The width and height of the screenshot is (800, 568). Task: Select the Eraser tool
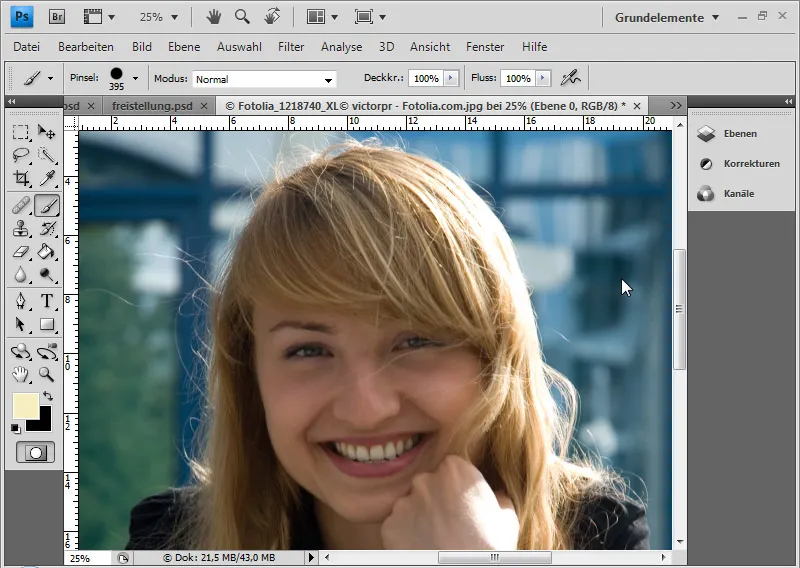point(20,252)
